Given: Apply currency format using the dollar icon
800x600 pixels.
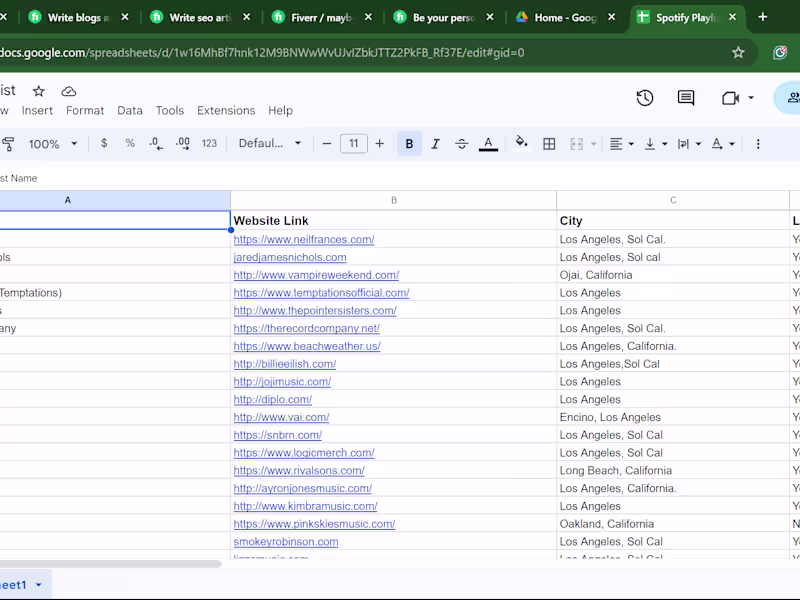Looking at the screenshot, I should (104, 143).
